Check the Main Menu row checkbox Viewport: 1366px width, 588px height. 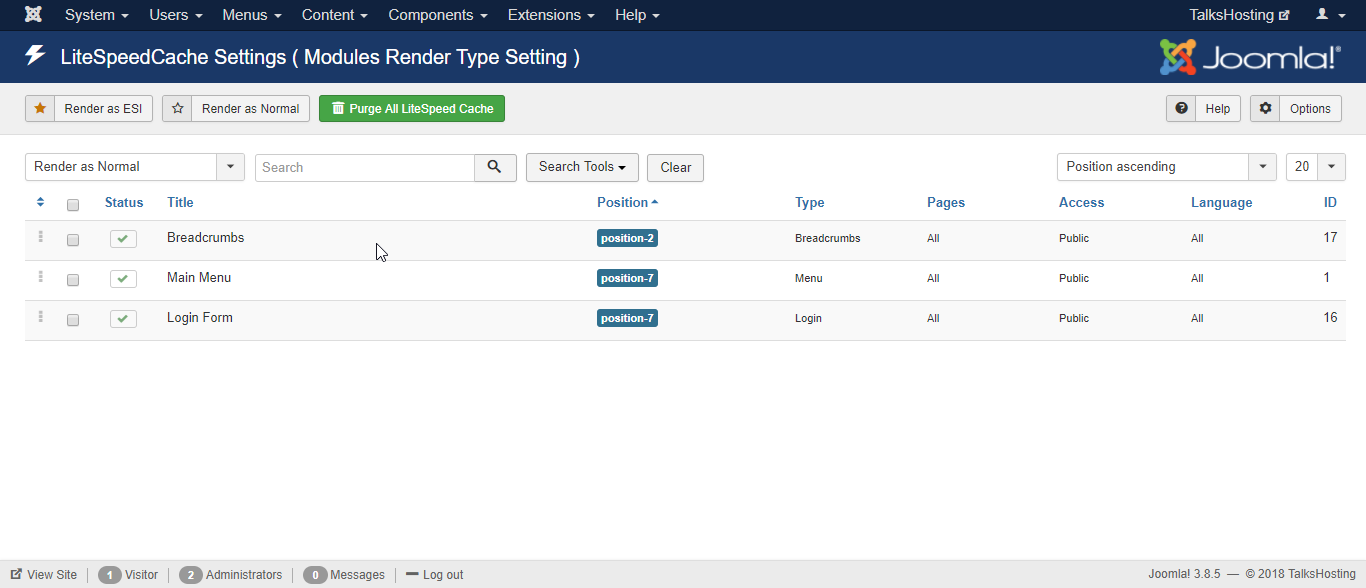pos(73,280)
